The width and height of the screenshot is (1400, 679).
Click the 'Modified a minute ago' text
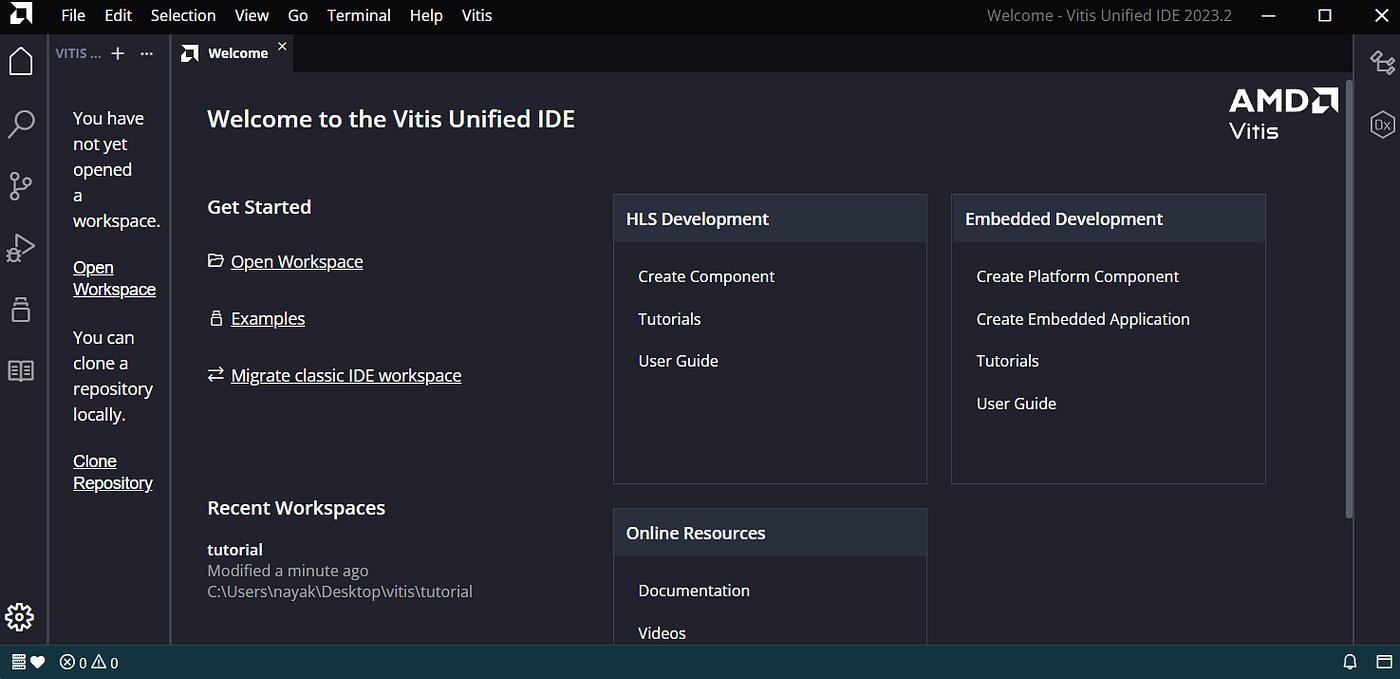click(x=288, y=571)
